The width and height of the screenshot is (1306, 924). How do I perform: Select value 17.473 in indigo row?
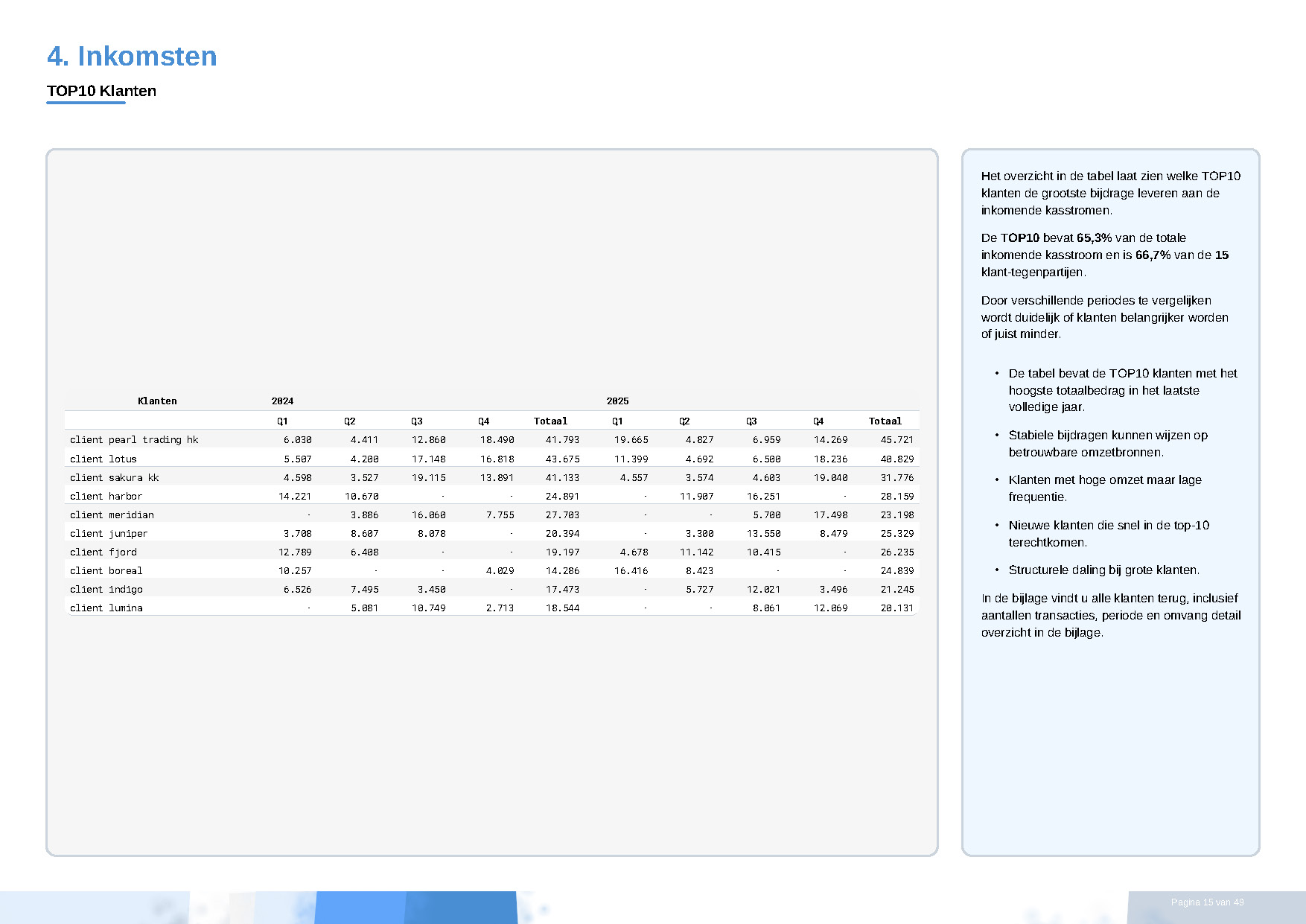click(562, 589)
